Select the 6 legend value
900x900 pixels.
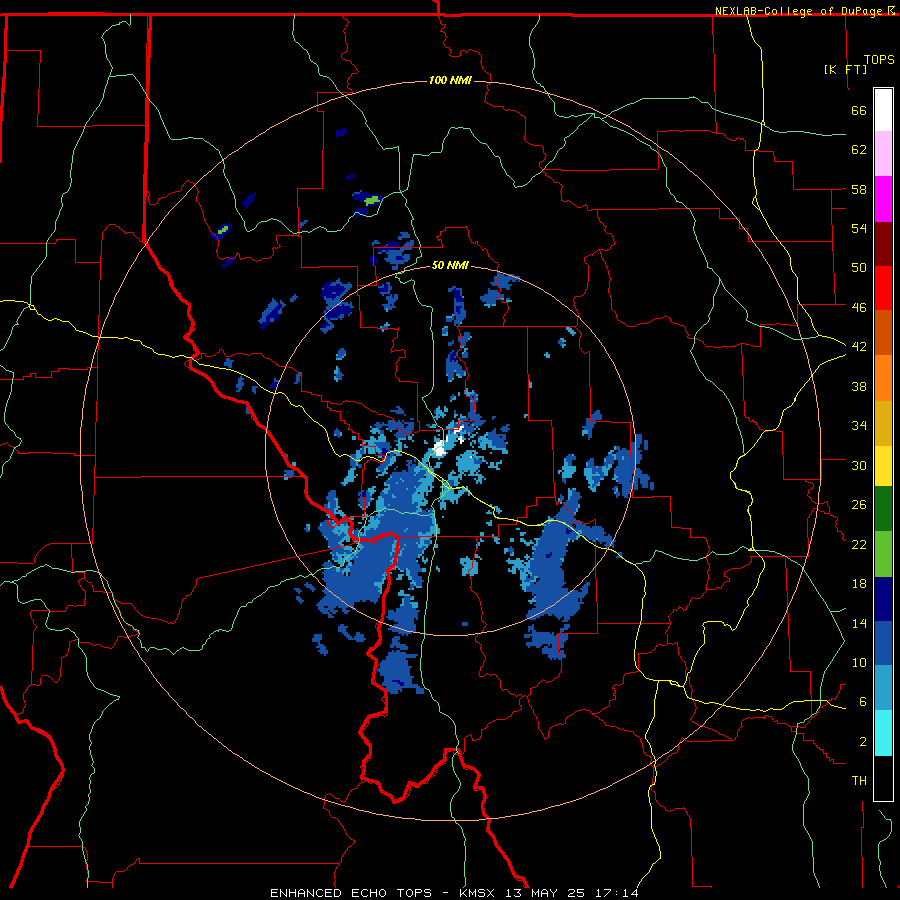[x=863, y=702]
